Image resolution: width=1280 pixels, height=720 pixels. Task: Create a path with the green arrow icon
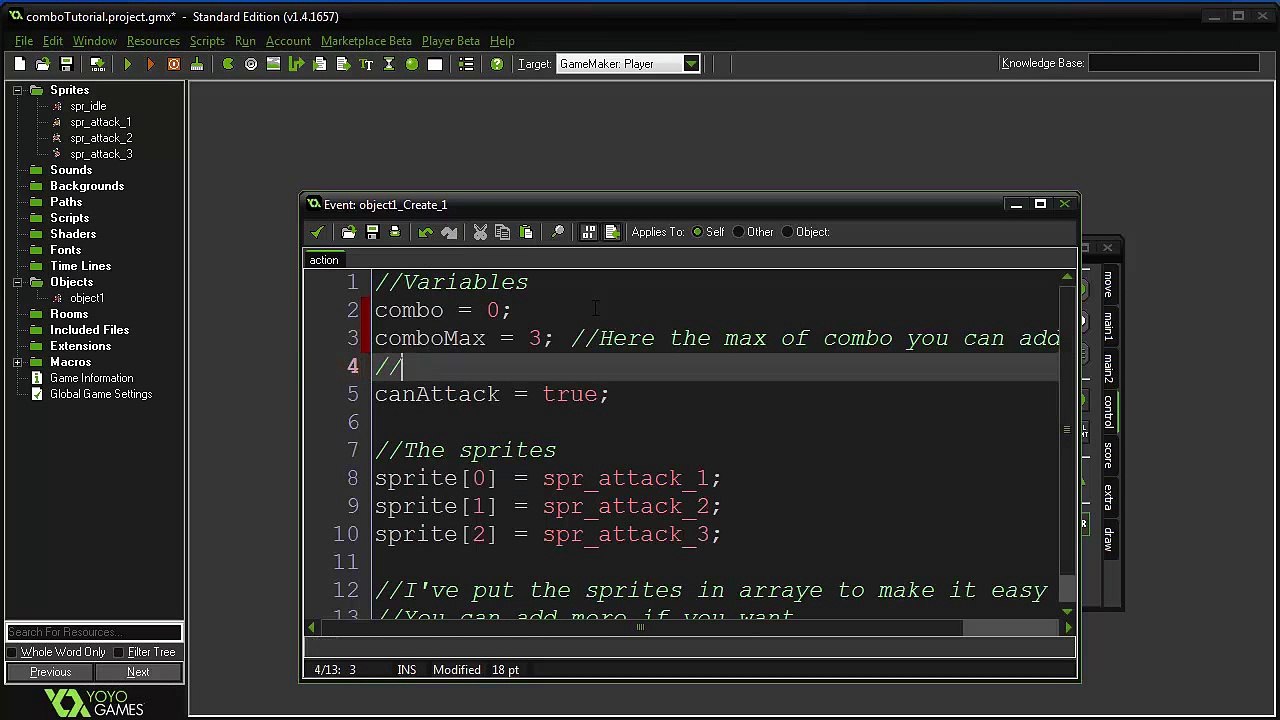tap(296, 64)
